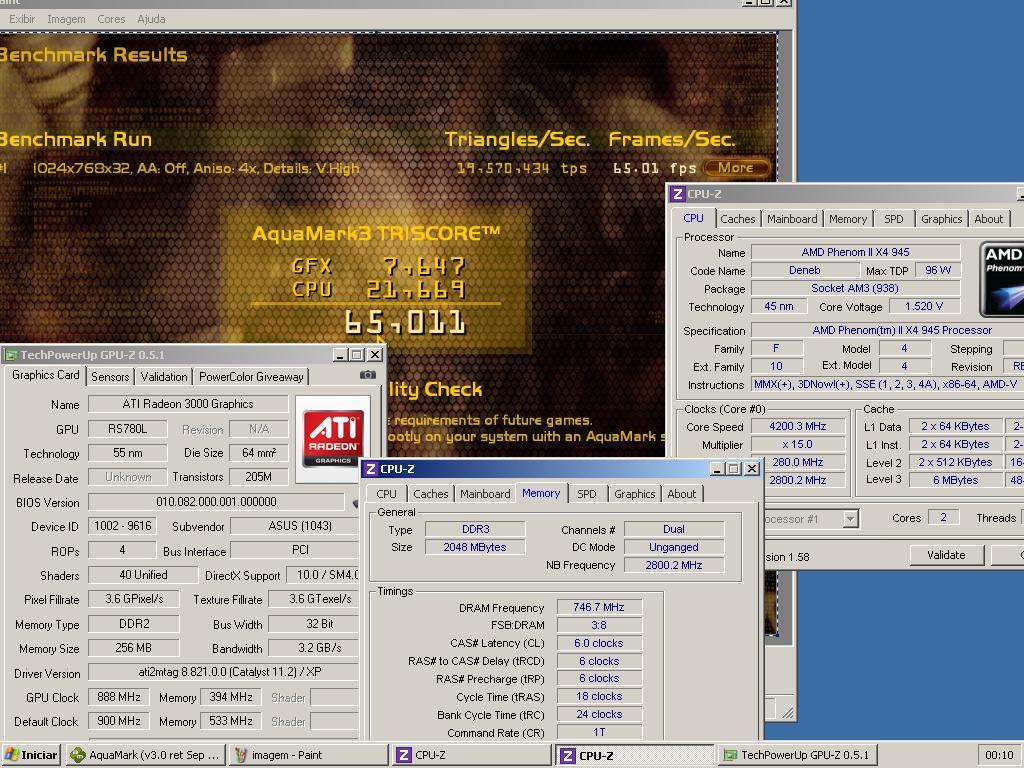Open the Validation tab in GPU-Z

click(164, 377)
